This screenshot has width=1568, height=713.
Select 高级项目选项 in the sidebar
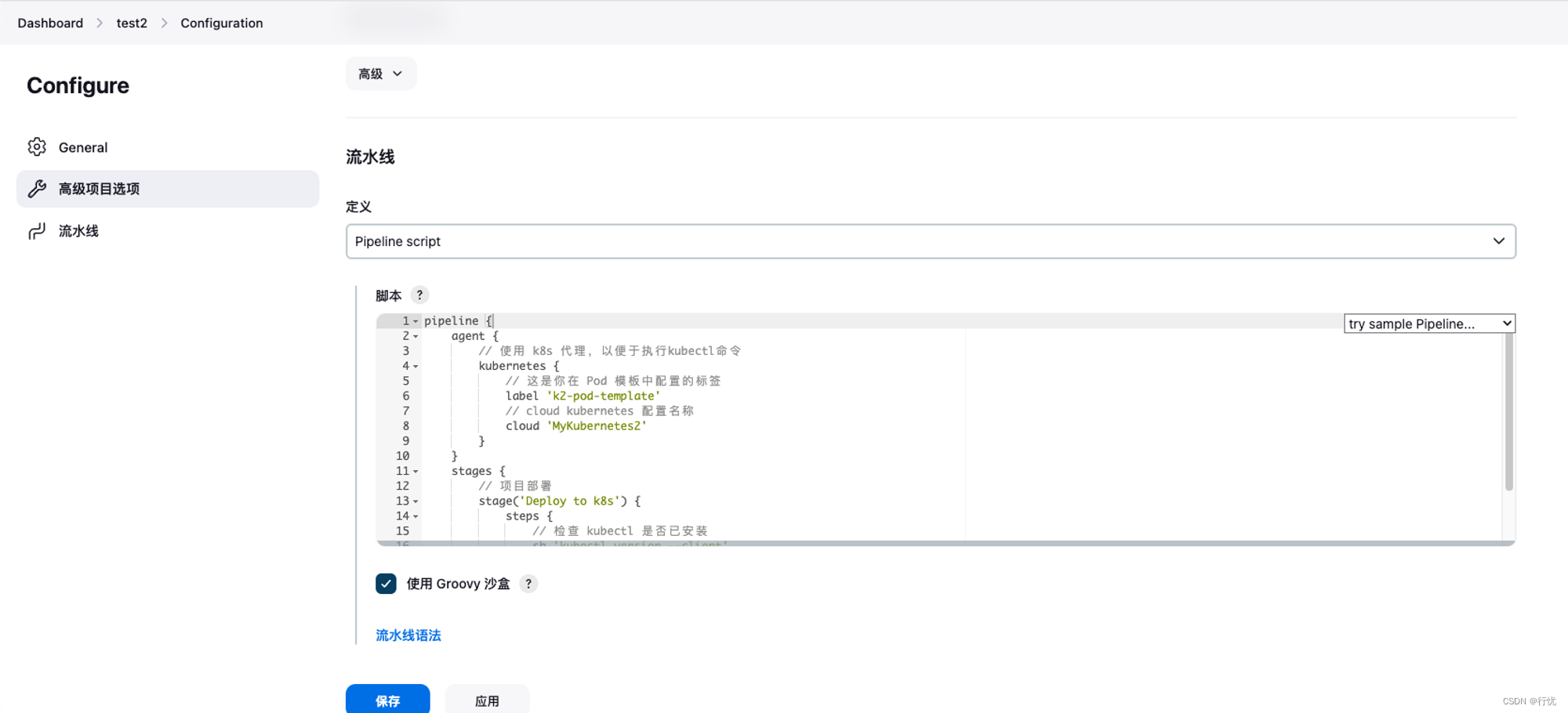coord(168,189)
